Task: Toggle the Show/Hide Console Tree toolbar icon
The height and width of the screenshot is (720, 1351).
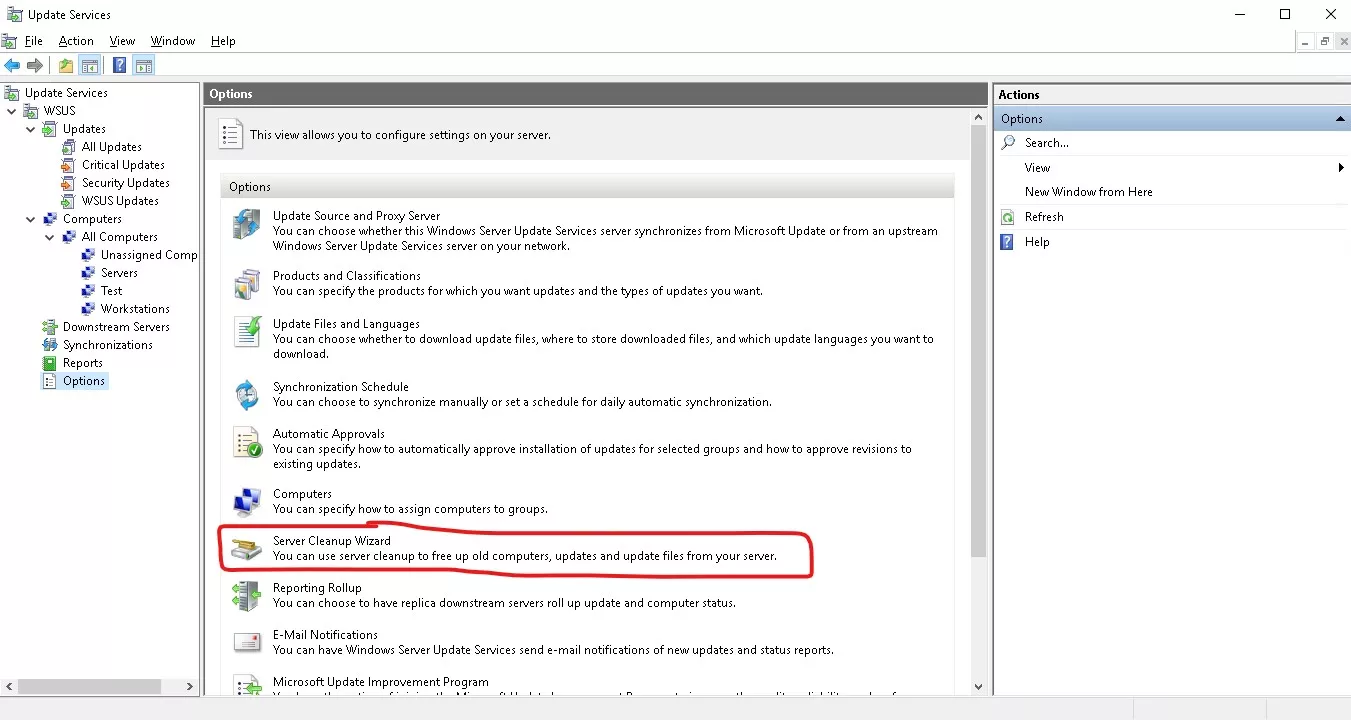Action: [89, 66]
